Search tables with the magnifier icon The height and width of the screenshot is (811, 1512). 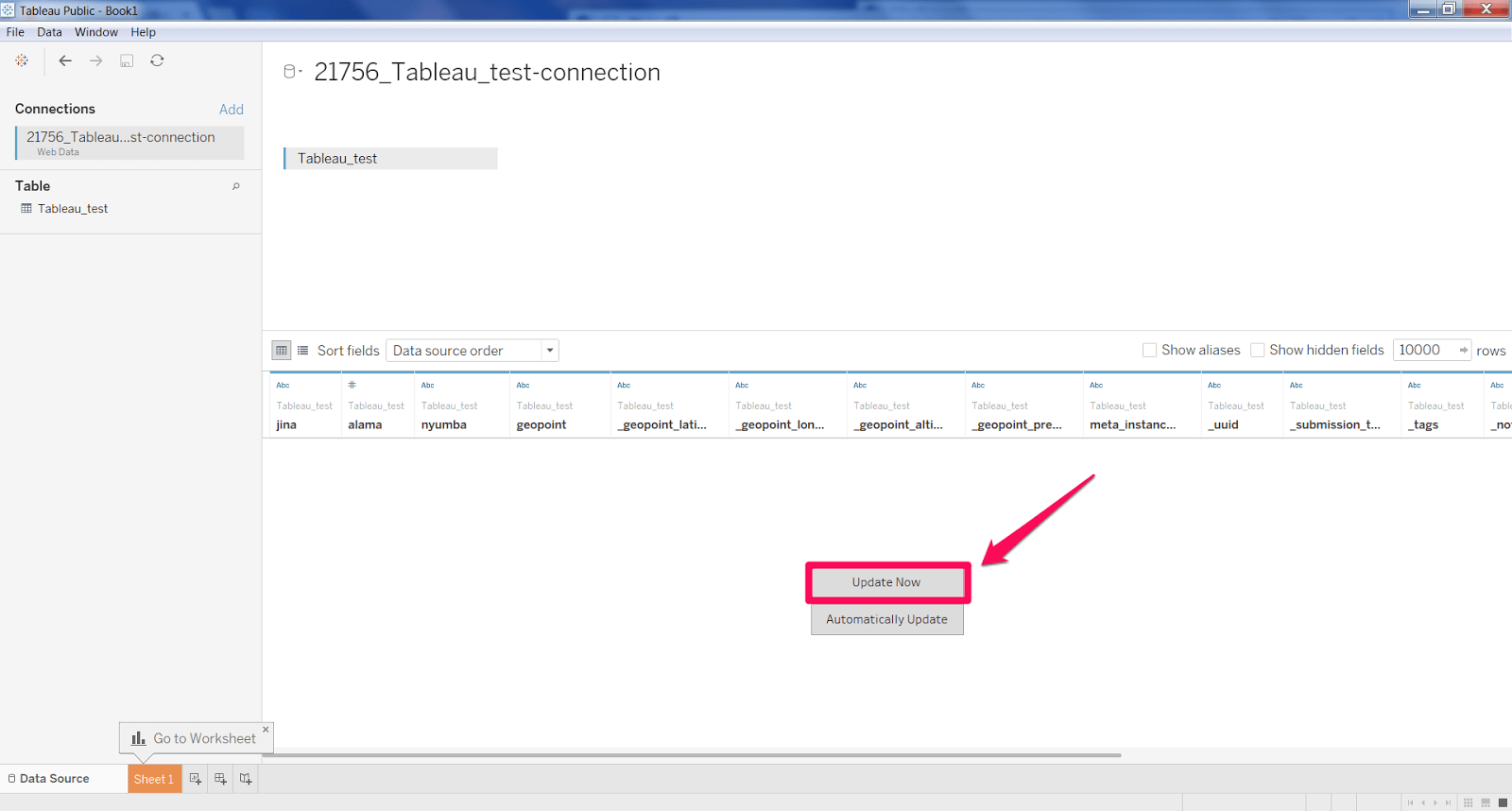236,186
